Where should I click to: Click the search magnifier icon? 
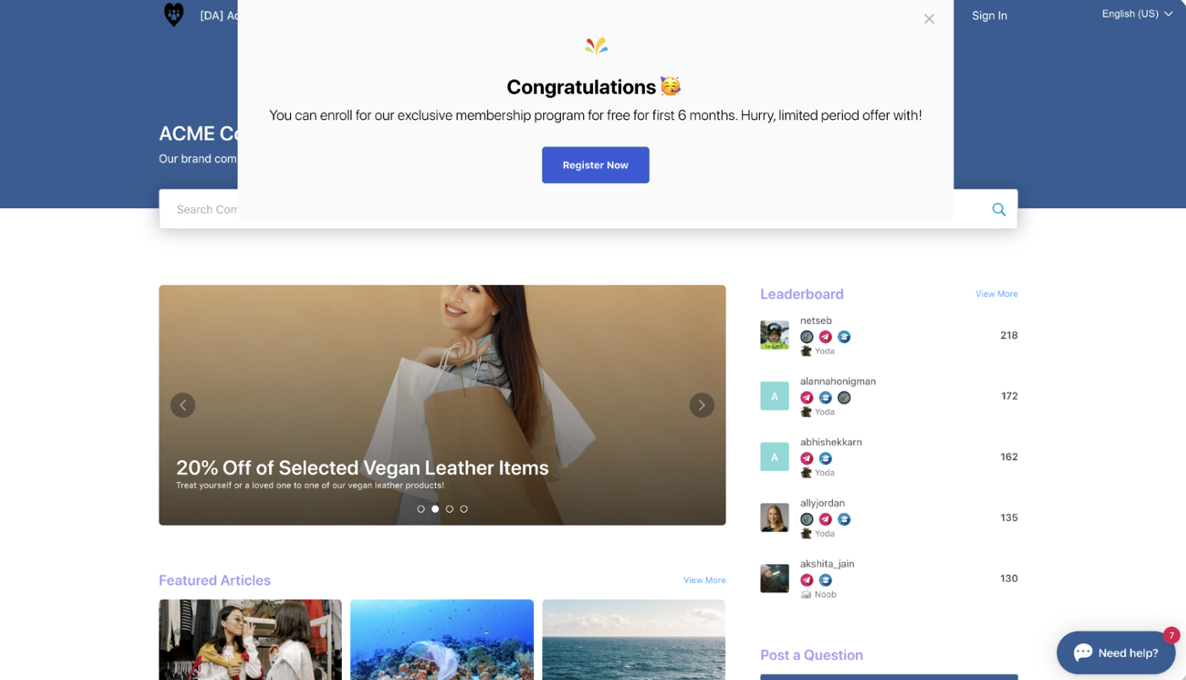pyautogui.click(x=998, y=210)
